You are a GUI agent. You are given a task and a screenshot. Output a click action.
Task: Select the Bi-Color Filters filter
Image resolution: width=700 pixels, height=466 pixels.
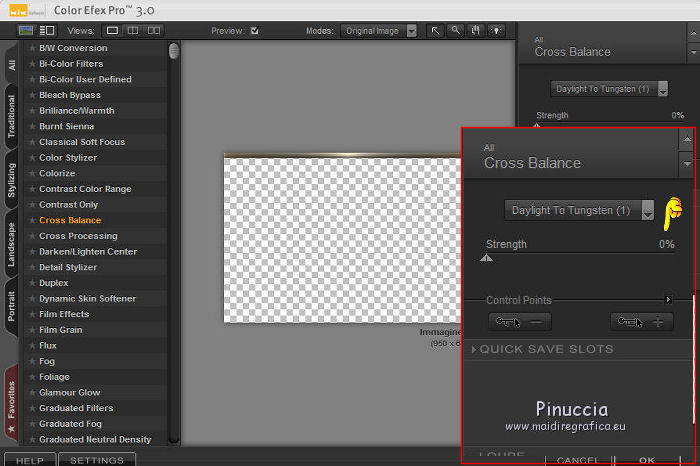tap(71, 64)
